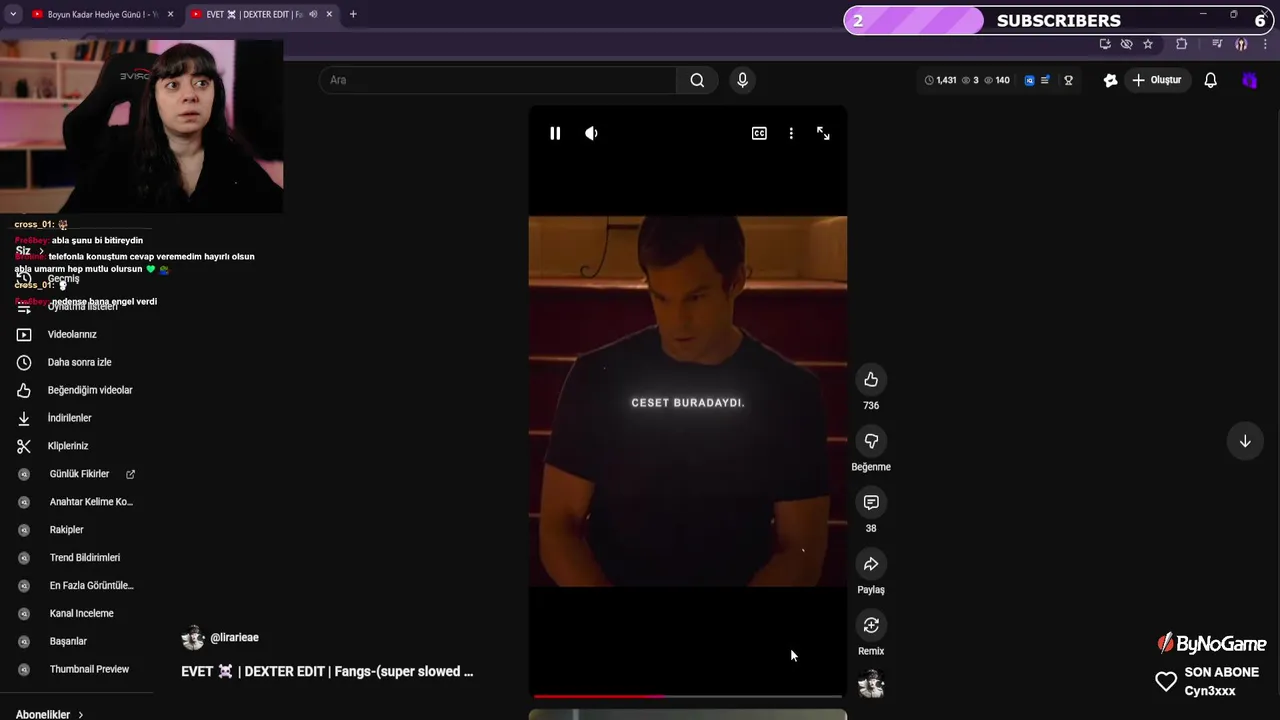Open a new browser tab

pos(353,14)
